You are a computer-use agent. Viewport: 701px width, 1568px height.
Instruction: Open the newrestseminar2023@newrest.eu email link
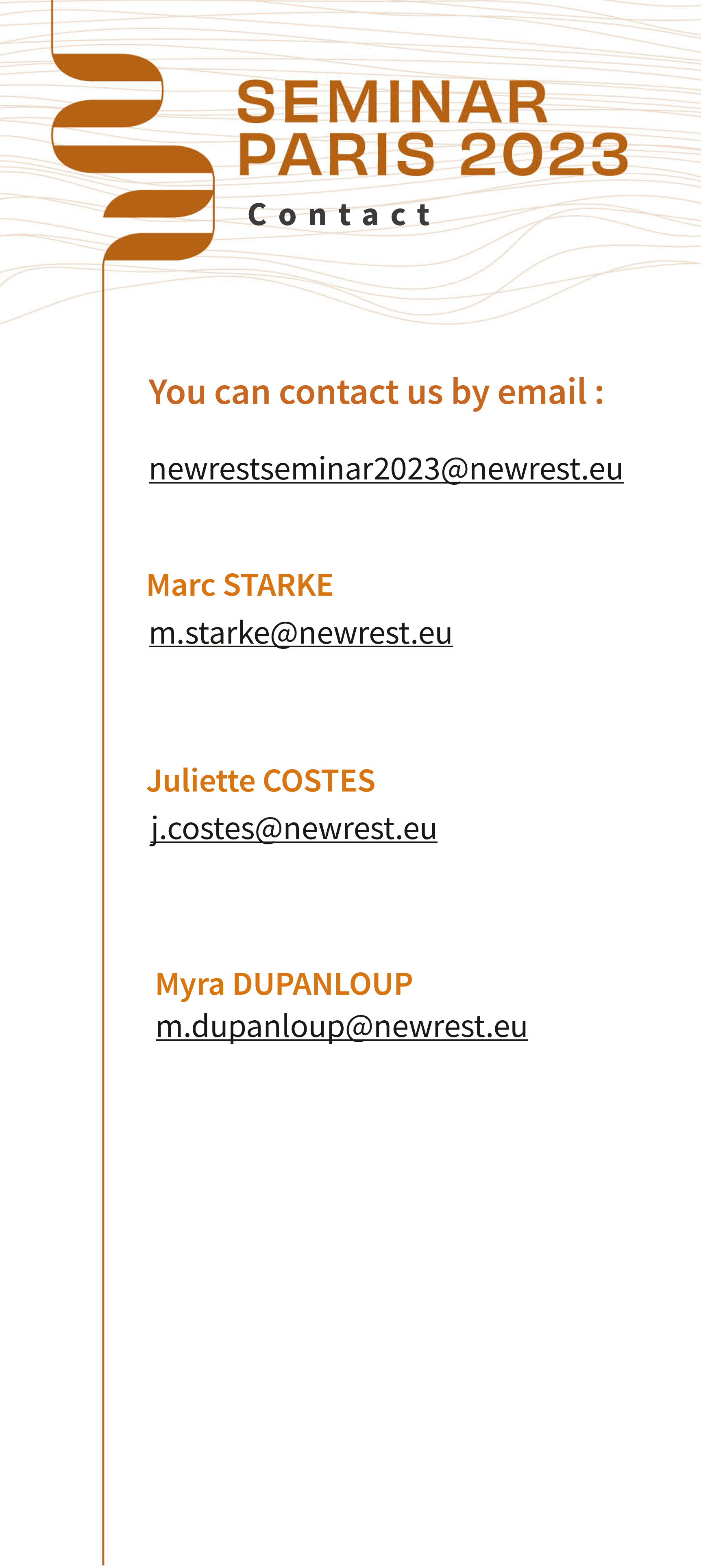tap(385, 469)
